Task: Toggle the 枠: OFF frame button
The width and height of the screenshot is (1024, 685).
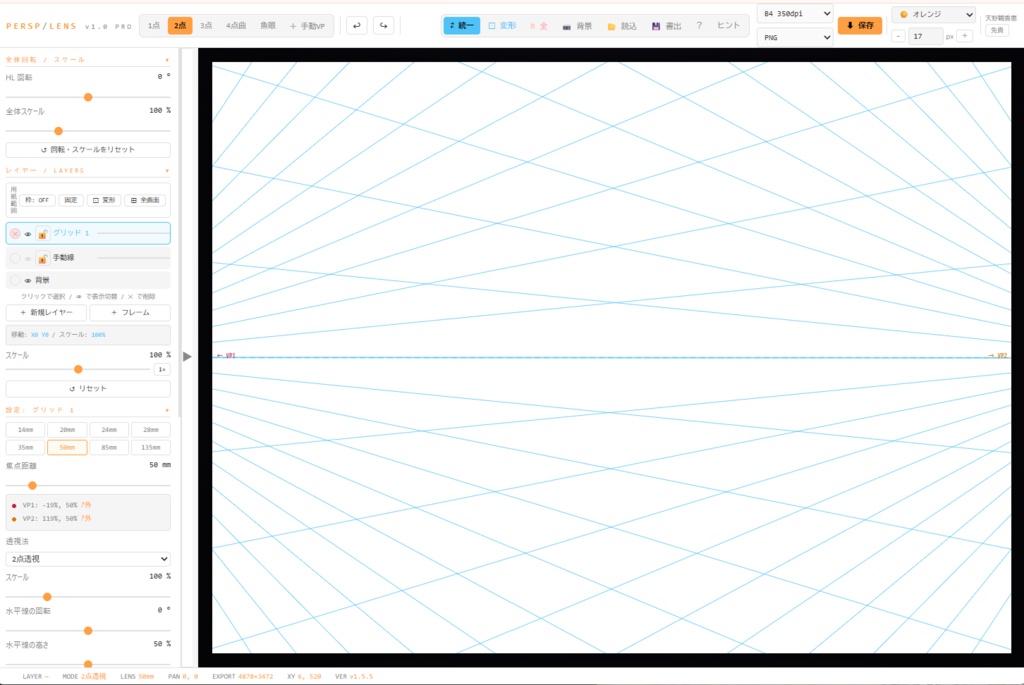Action: coord(37,200)
